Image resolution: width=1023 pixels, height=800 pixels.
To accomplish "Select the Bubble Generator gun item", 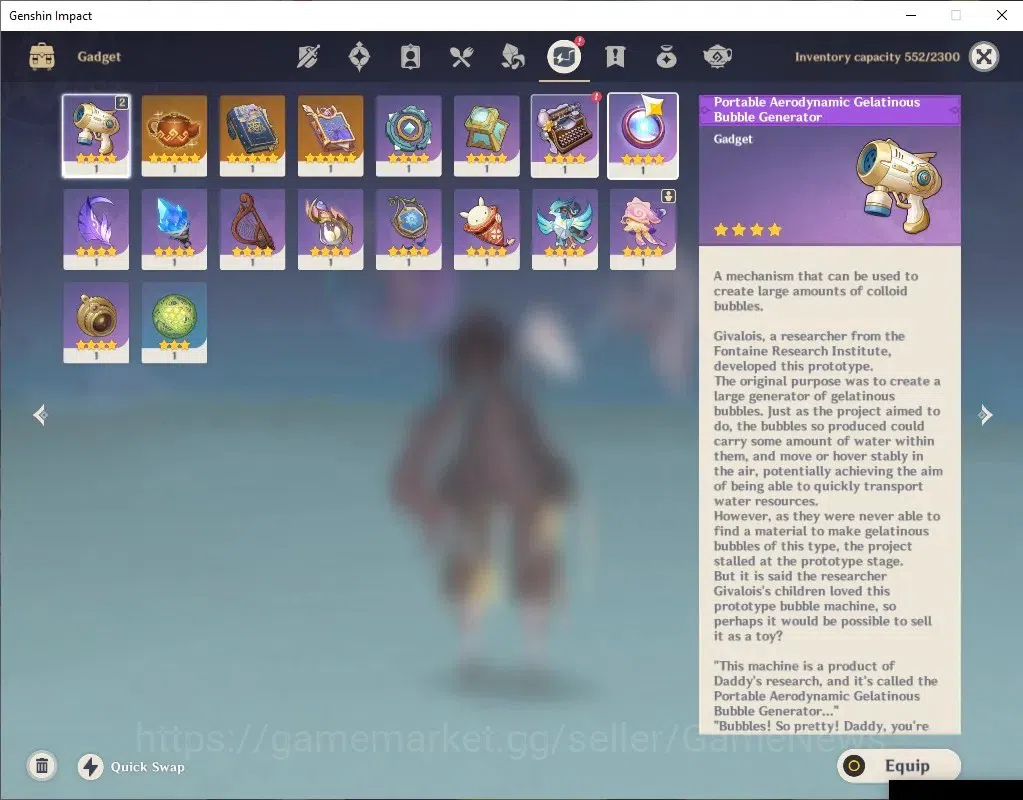I will 96,136.
